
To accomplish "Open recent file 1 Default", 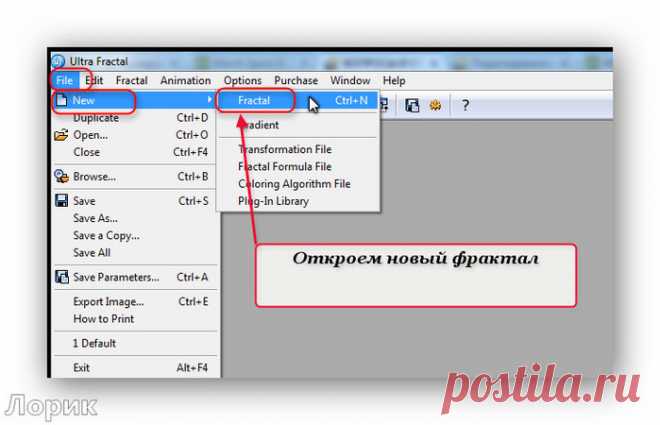I will pyautogui.click(x=95, y=343).
